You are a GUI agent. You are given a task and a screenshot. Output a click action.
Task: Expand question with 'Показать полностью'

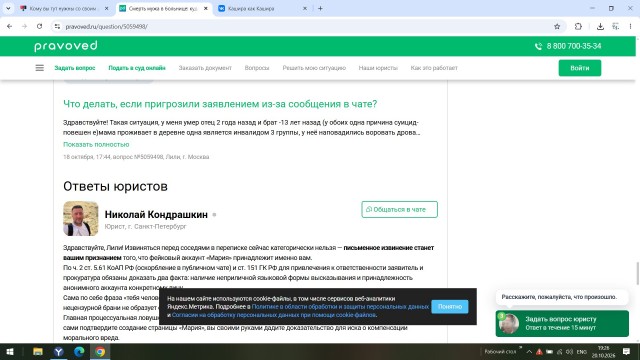coord(96,144)
